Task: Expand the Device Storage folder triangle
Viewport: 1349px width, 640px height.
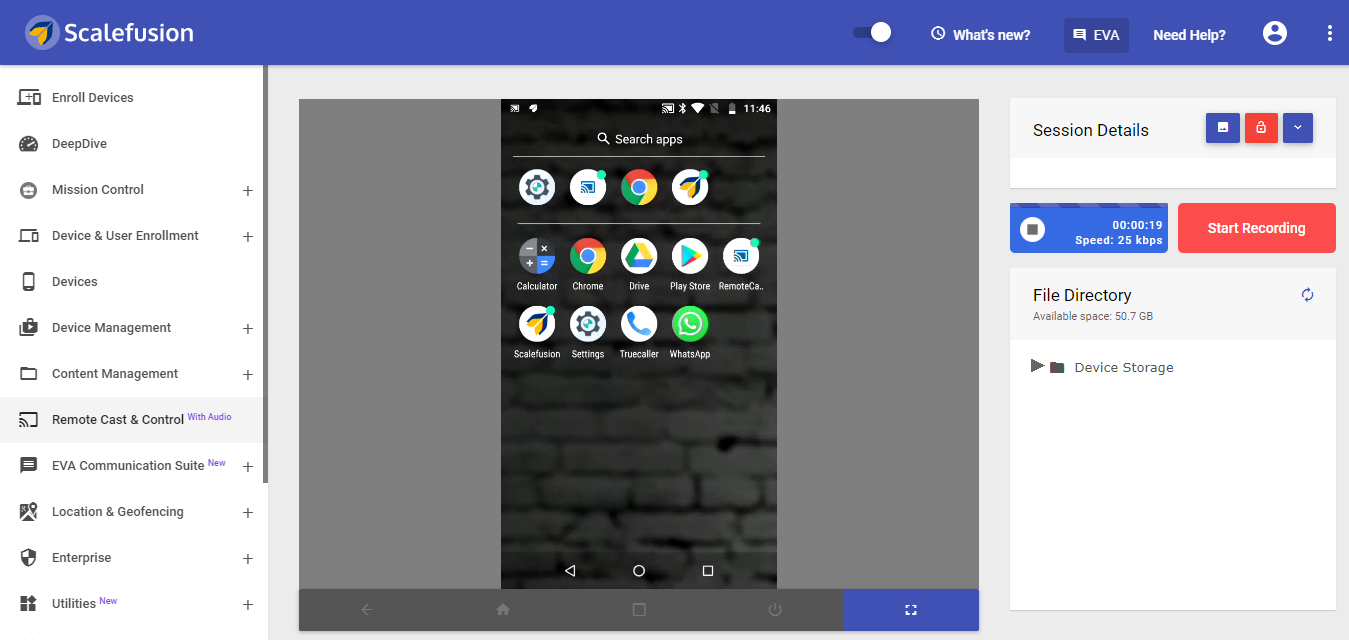Action: (1037, 366)
